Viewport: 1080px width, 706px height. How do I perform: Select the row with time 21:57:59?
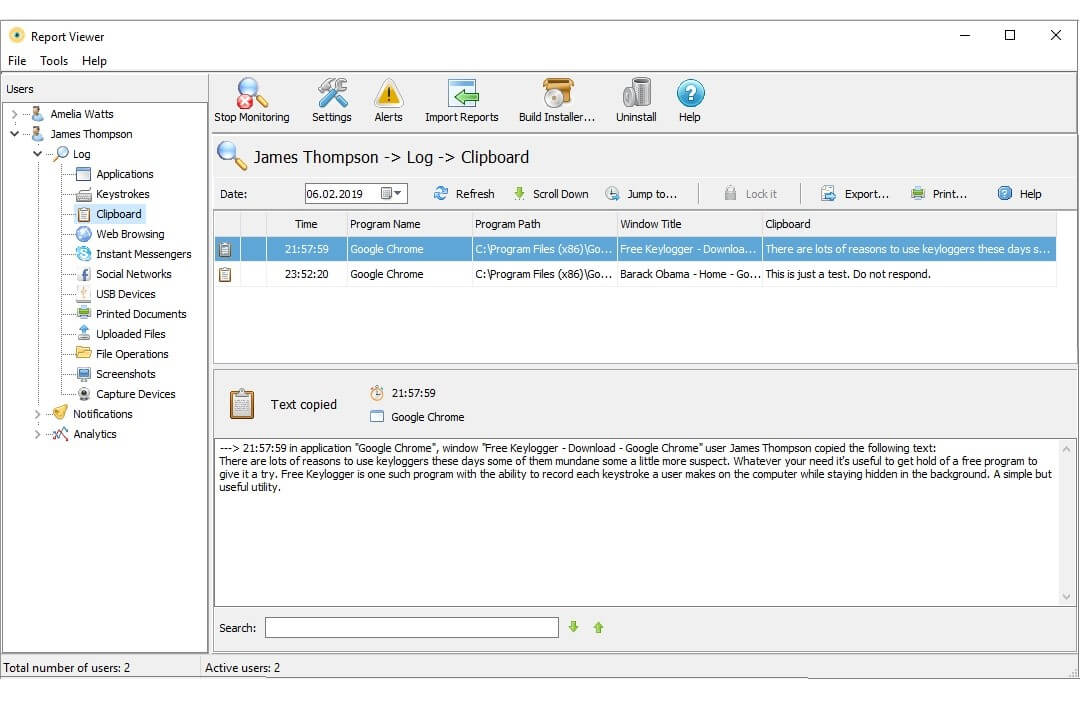pos(634,249)
